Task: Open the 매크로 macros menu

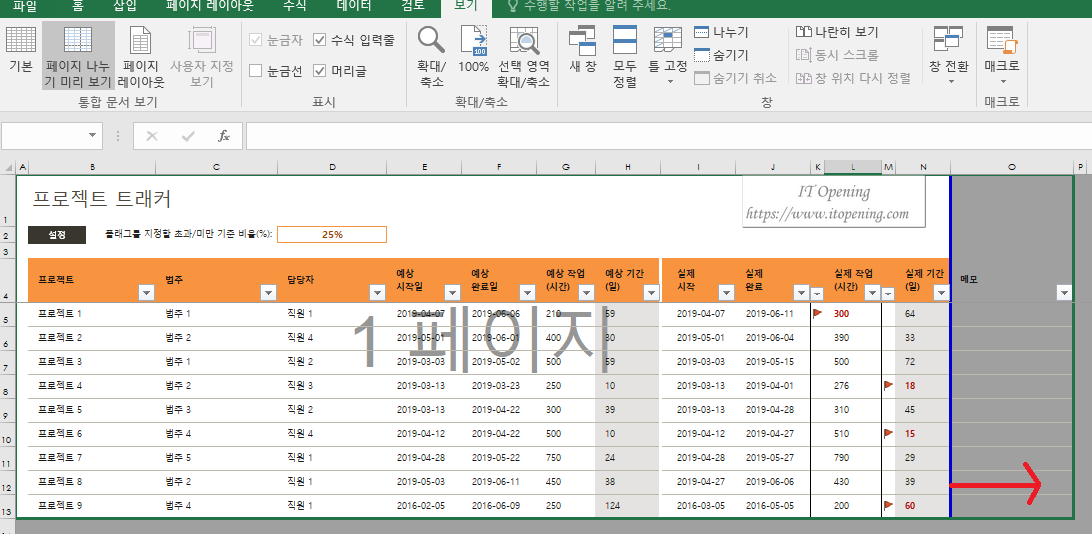Action: (1002, 56)
